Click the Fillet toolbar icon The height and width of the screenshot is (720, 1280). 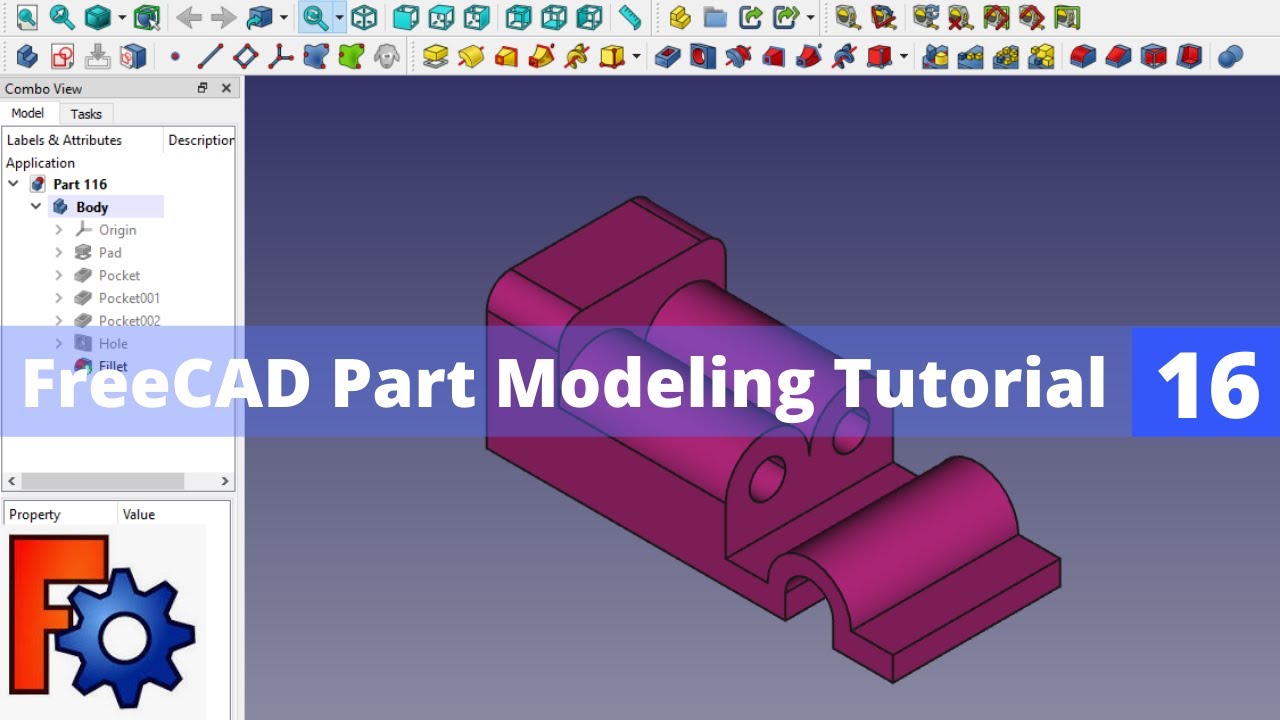(1083, 56)
